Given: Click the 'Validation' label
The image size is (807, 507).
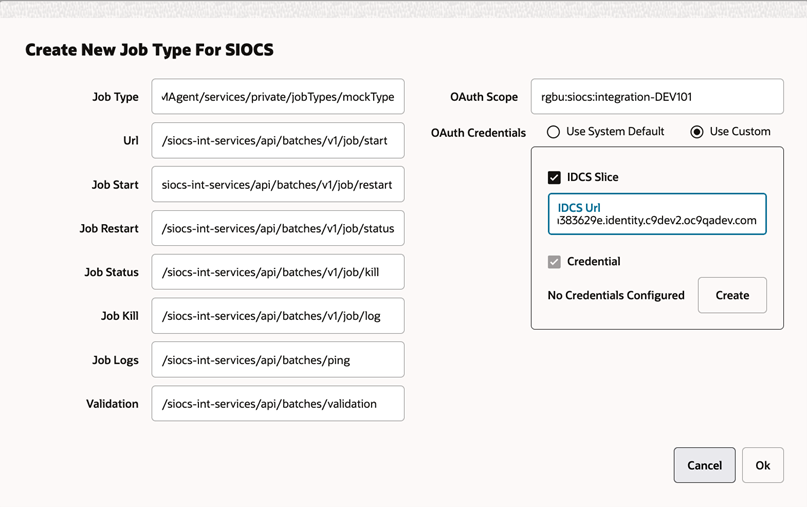Looking at the screenshot, I should [112, 404].
